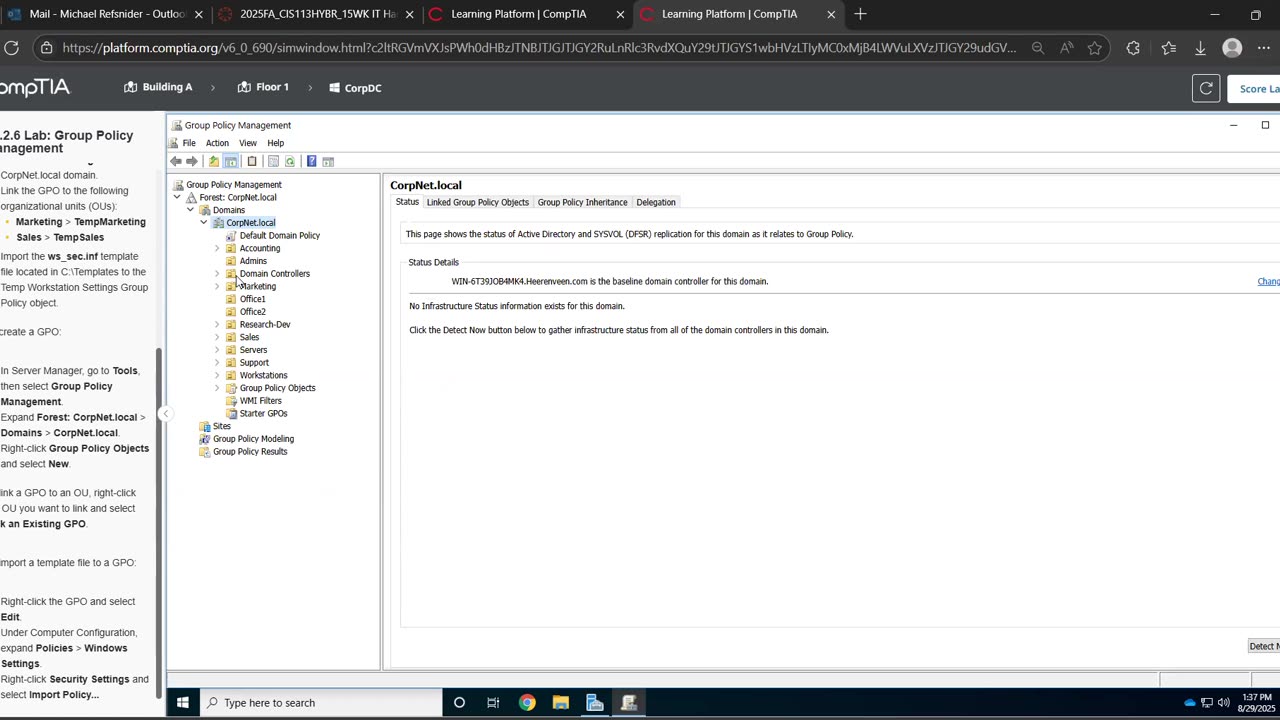The height and width of the screenshot is (720, 1280).
Task: Click the volume icon in the system tray
Action: coord(1223,703)
